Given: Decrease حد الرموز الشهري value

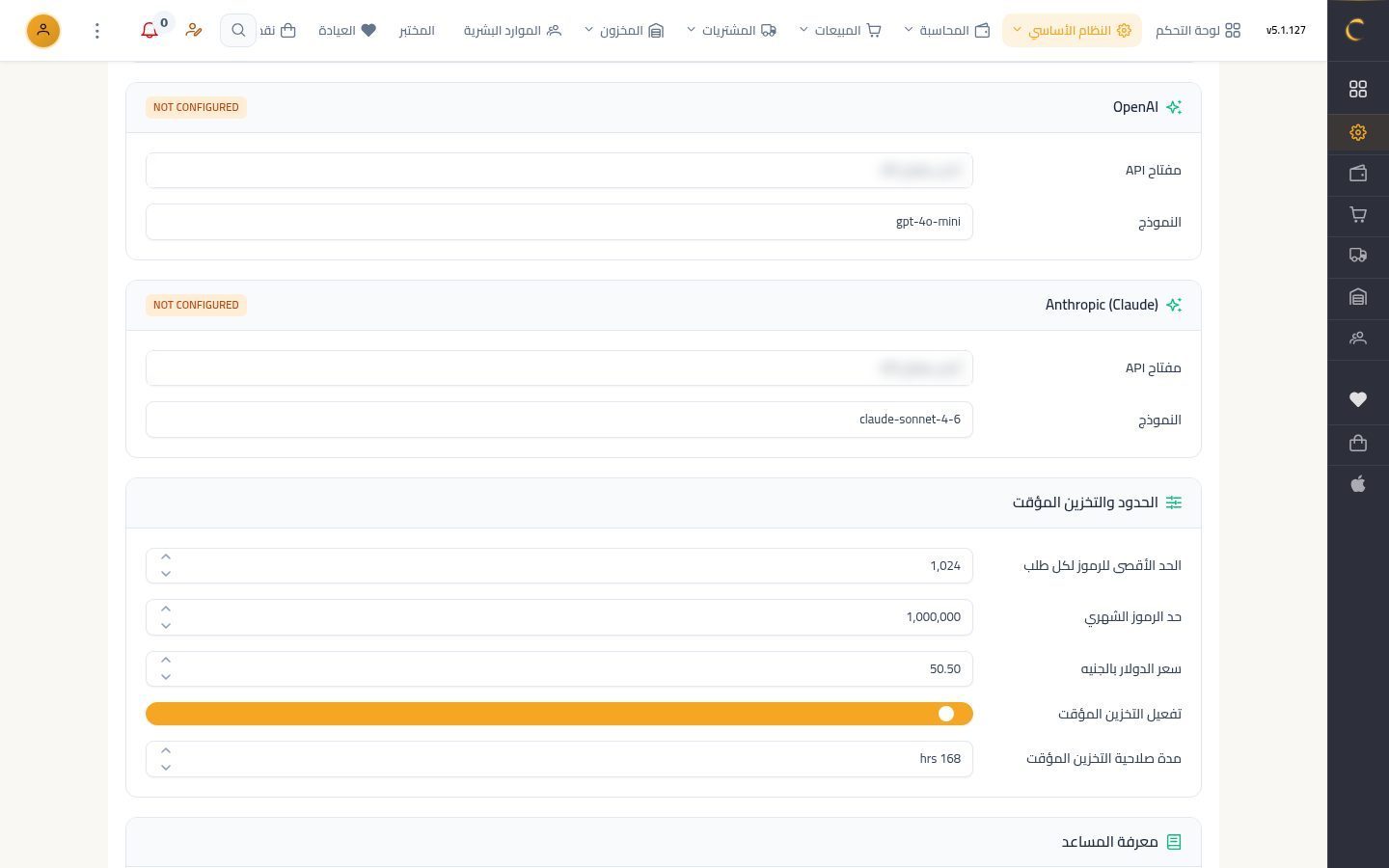Looking at the screenshot, I should 166,626.
